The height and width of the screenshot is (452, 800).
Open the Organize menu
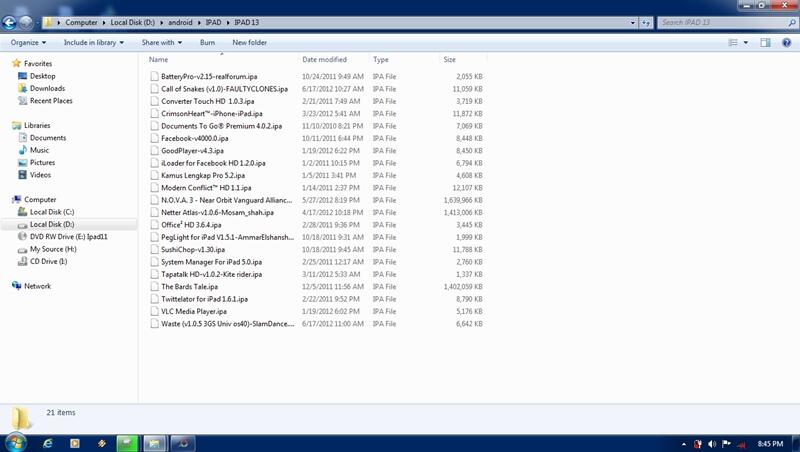point(29,42)
